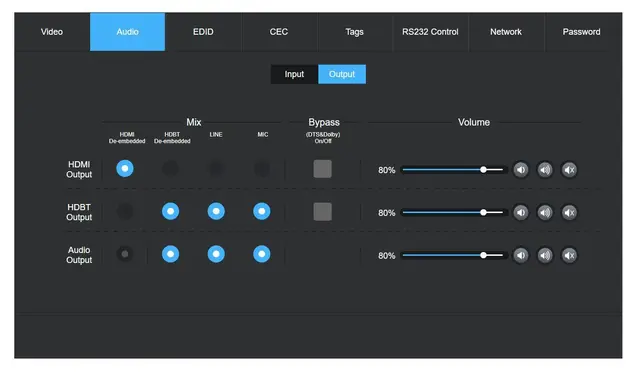Toggle HDBT De-embedded mix for HDBT Output
This screenshot has width=640, height=379.
coord(171,211)
